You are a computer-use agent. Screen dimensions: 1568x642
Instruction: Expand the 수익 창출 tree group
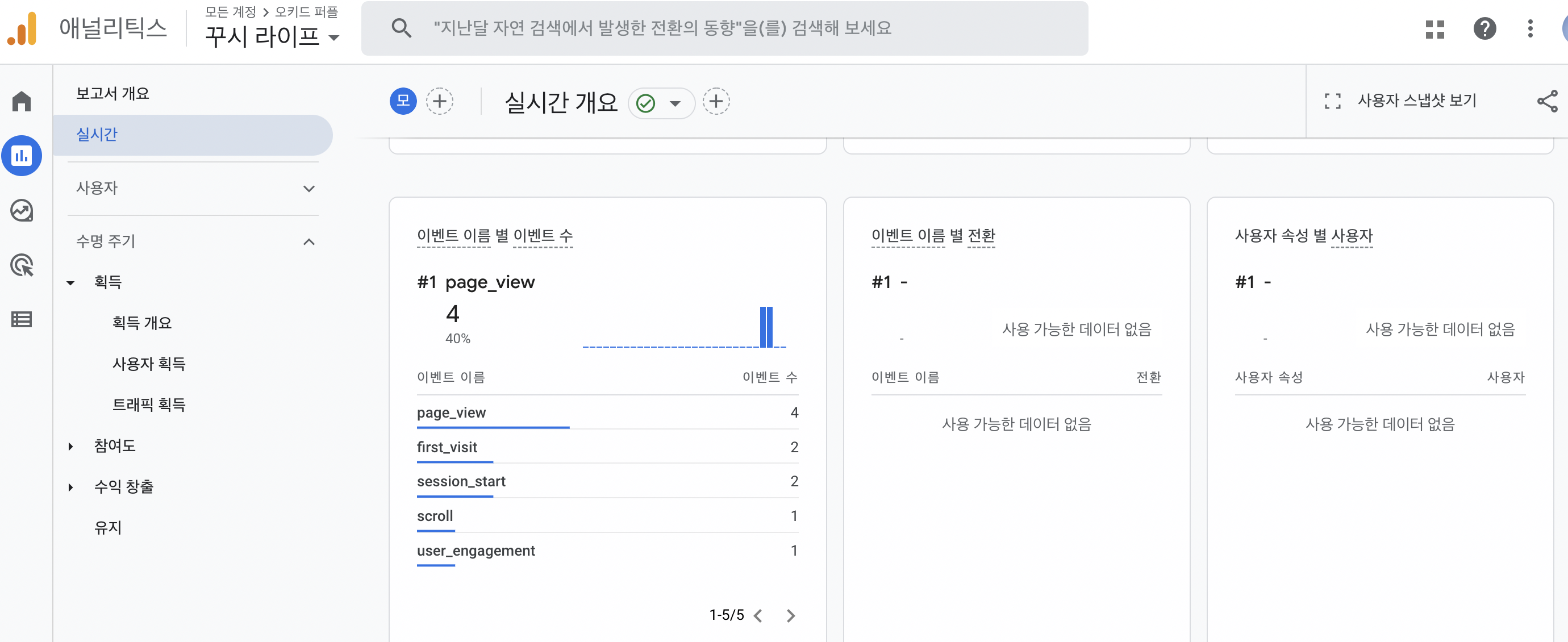pos(70,487)
